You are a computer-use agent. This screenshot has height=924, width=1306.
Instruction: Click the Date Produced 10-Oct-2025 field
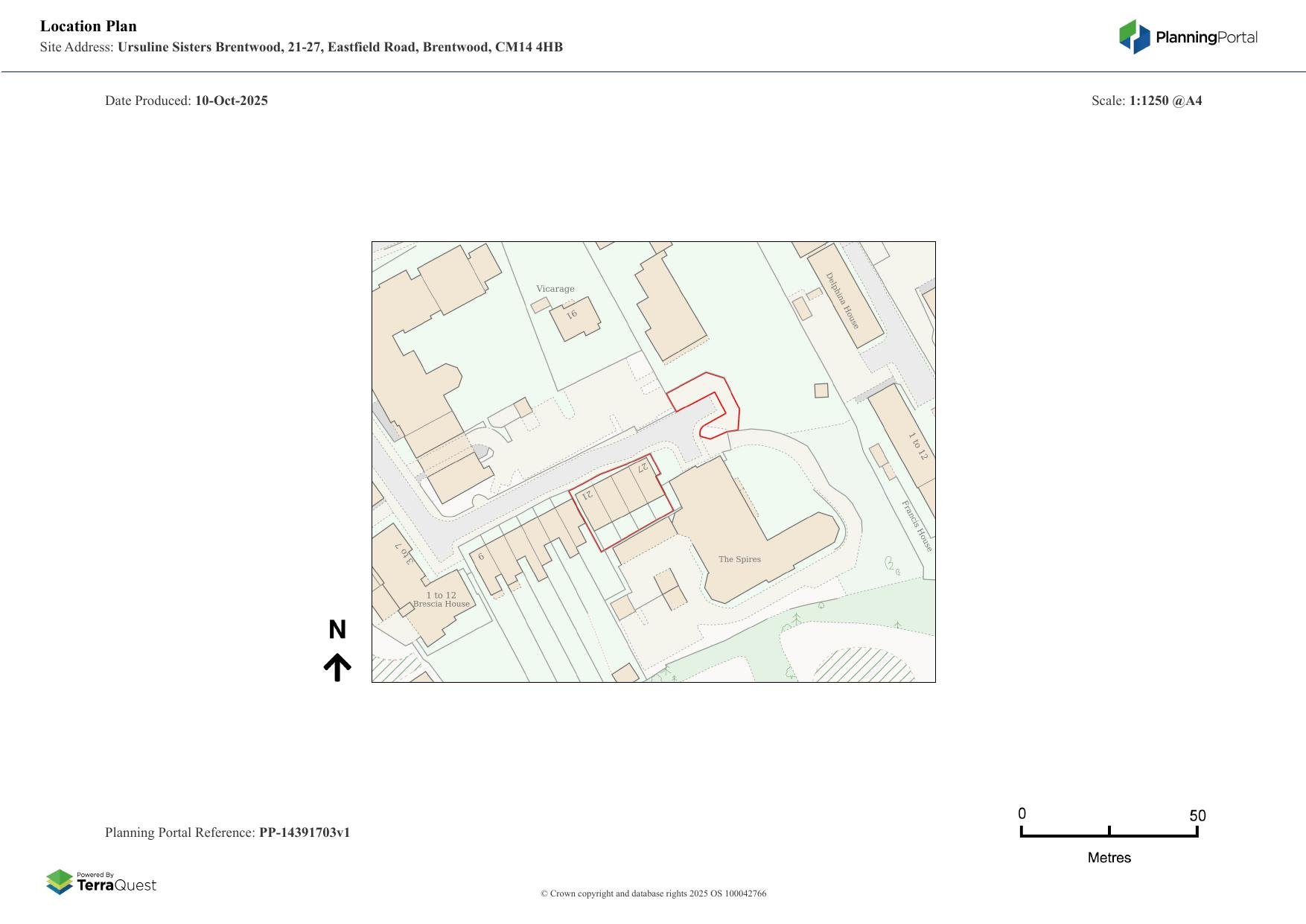point(187,100)
